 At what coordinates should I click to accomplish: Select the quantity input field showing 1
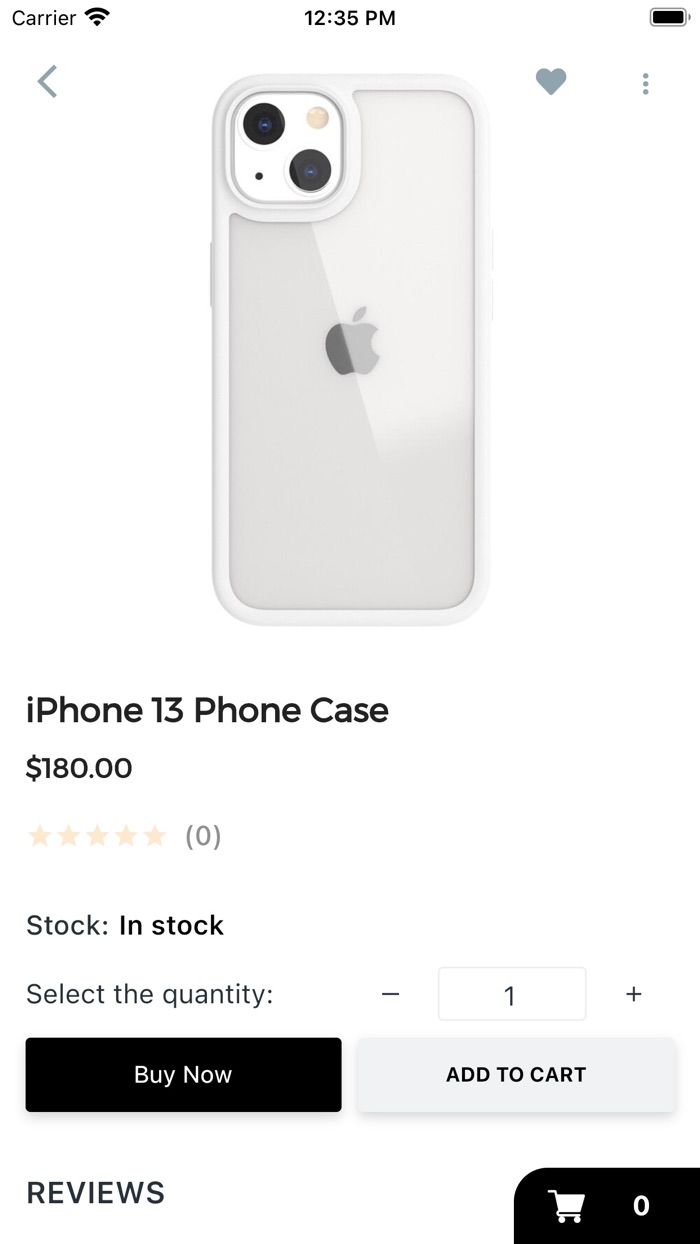click(x=511, y=994)
